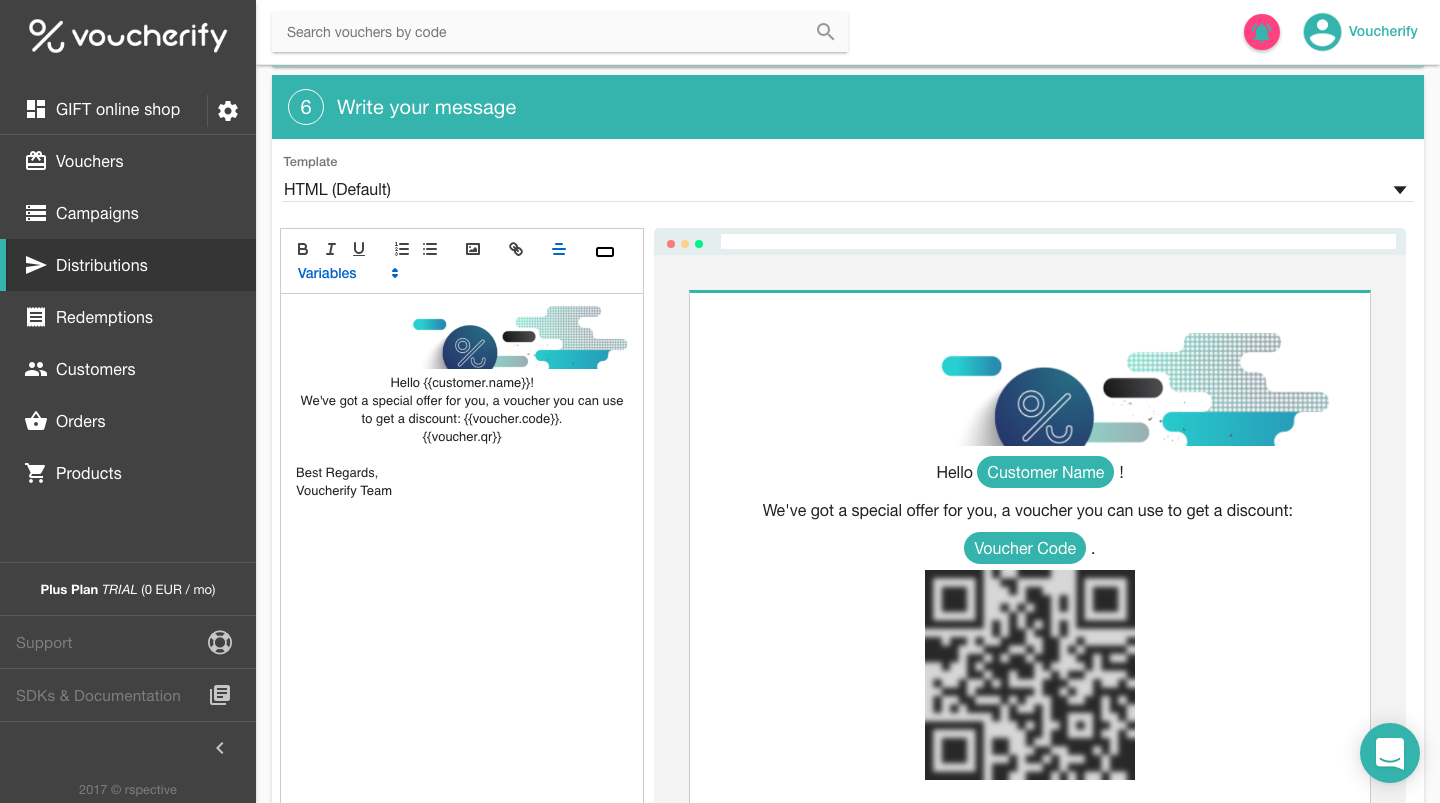Open the Vouchers menu item

pos(128,161)
